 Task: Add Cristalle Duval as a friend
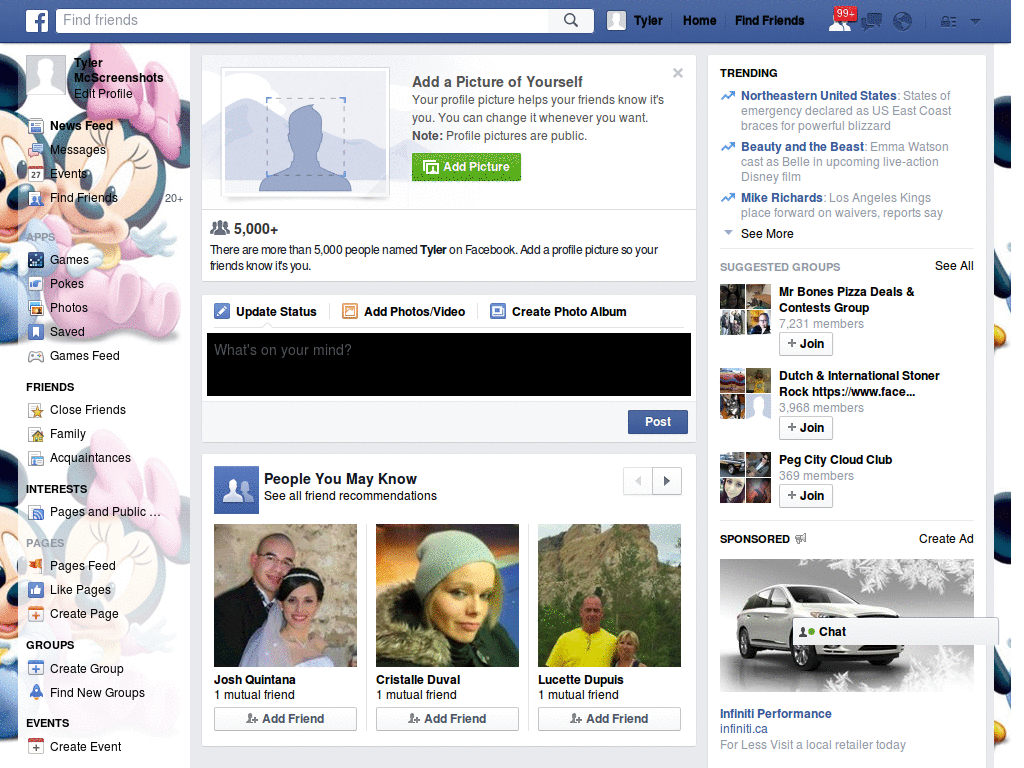[x=446, y=718]
